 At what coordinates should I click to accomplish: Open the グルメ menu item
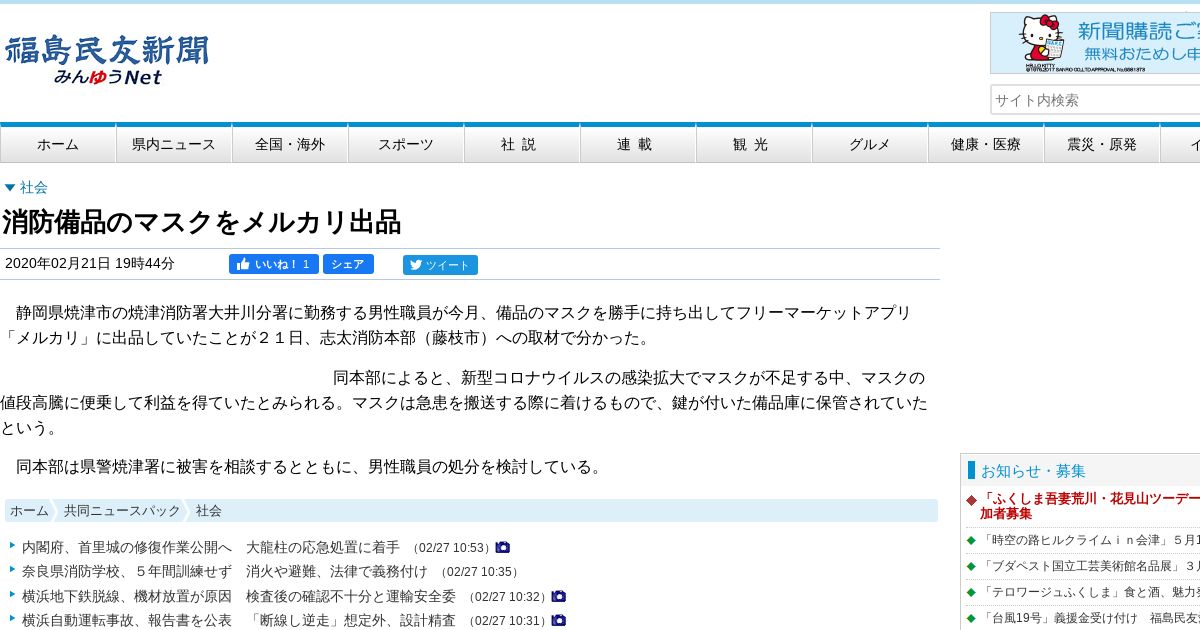point(870,144)
